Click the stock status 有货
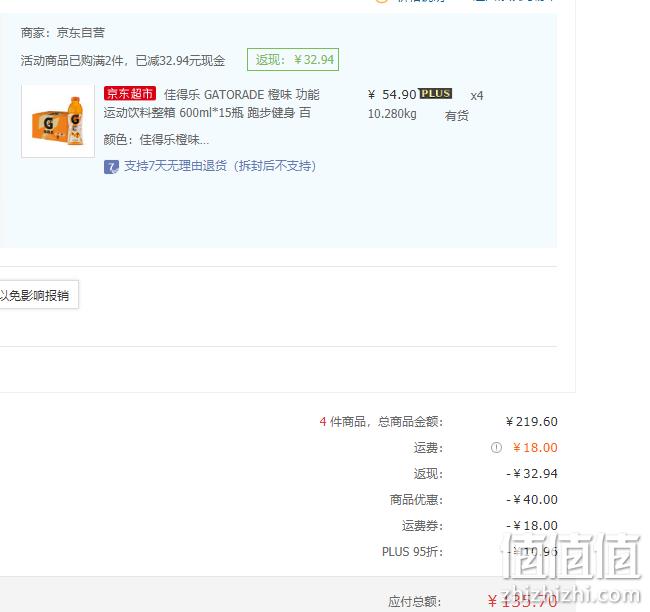 [x=456, y=116]
